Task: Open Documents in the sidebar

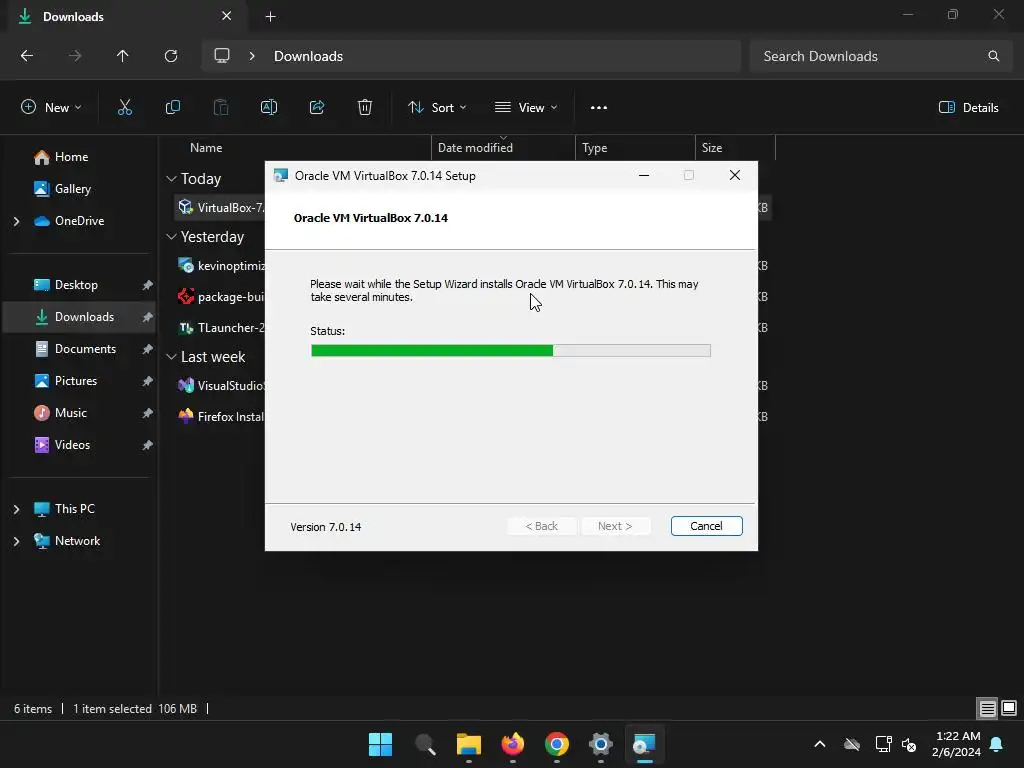Action: (x=79, y=349)
